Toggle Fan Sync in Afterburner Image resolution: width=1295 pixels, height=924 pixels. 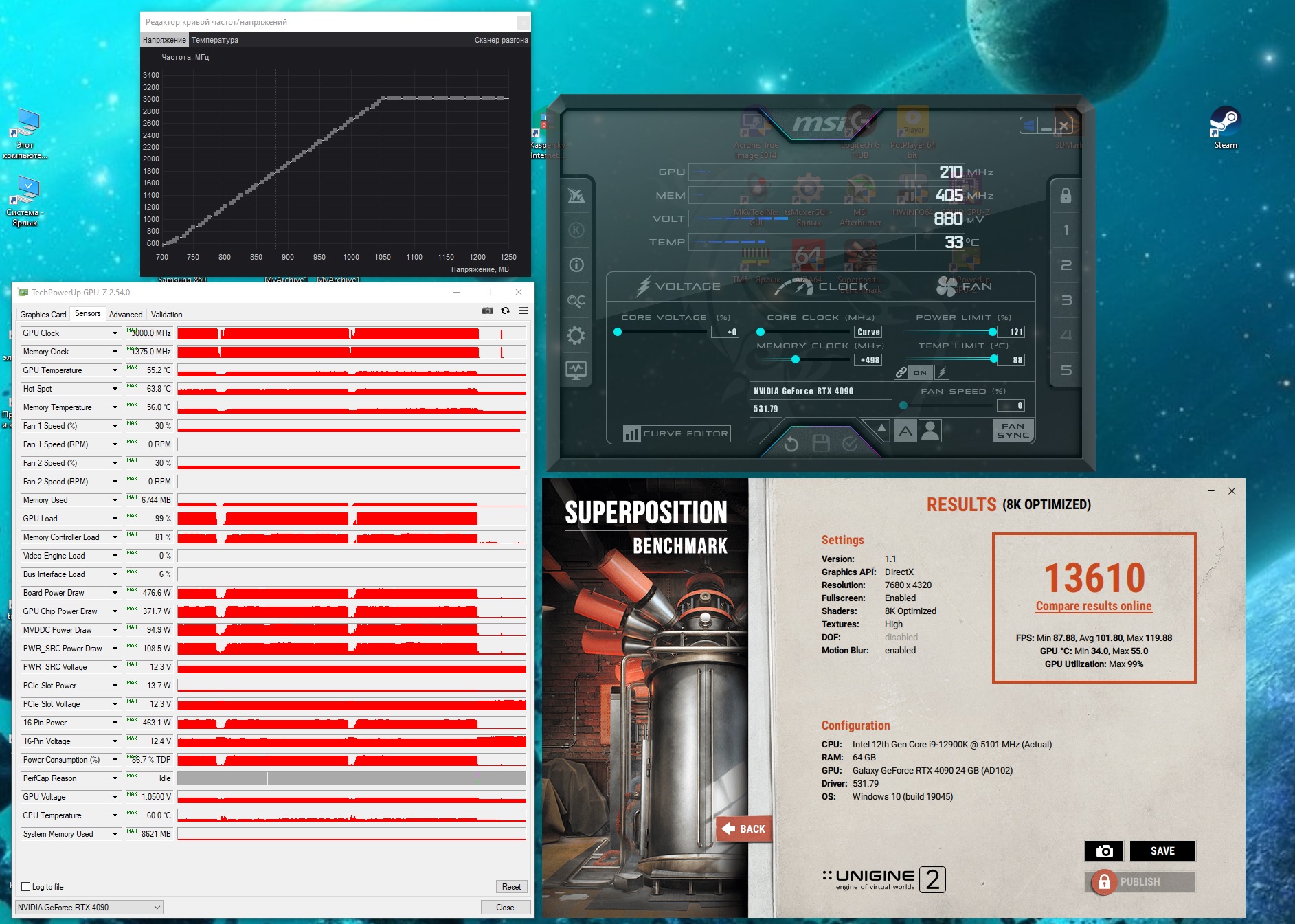(x=1013, y=431)
